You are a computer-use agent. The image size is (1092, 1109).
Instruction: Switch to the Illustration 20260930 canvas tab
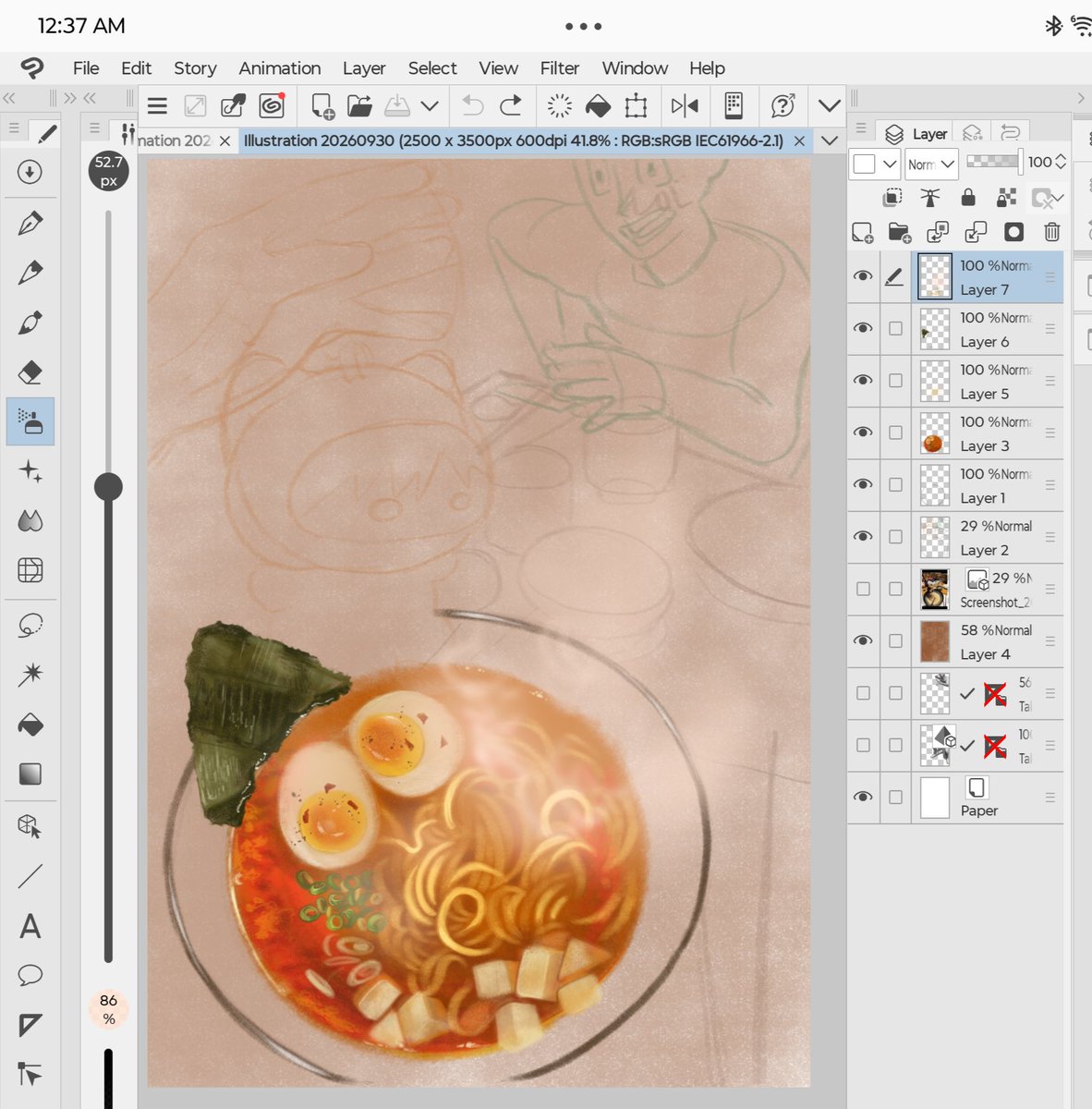(x=513, y=140)
